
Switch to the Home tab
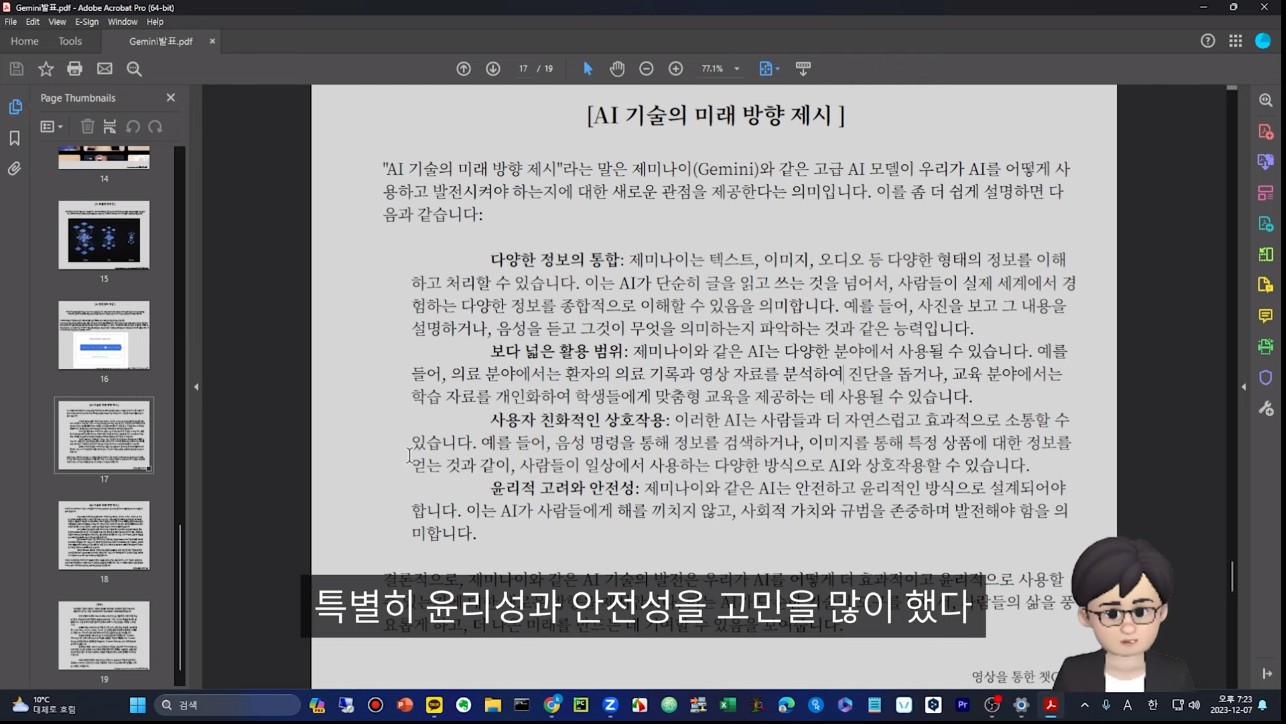click(x=24, y=41)
